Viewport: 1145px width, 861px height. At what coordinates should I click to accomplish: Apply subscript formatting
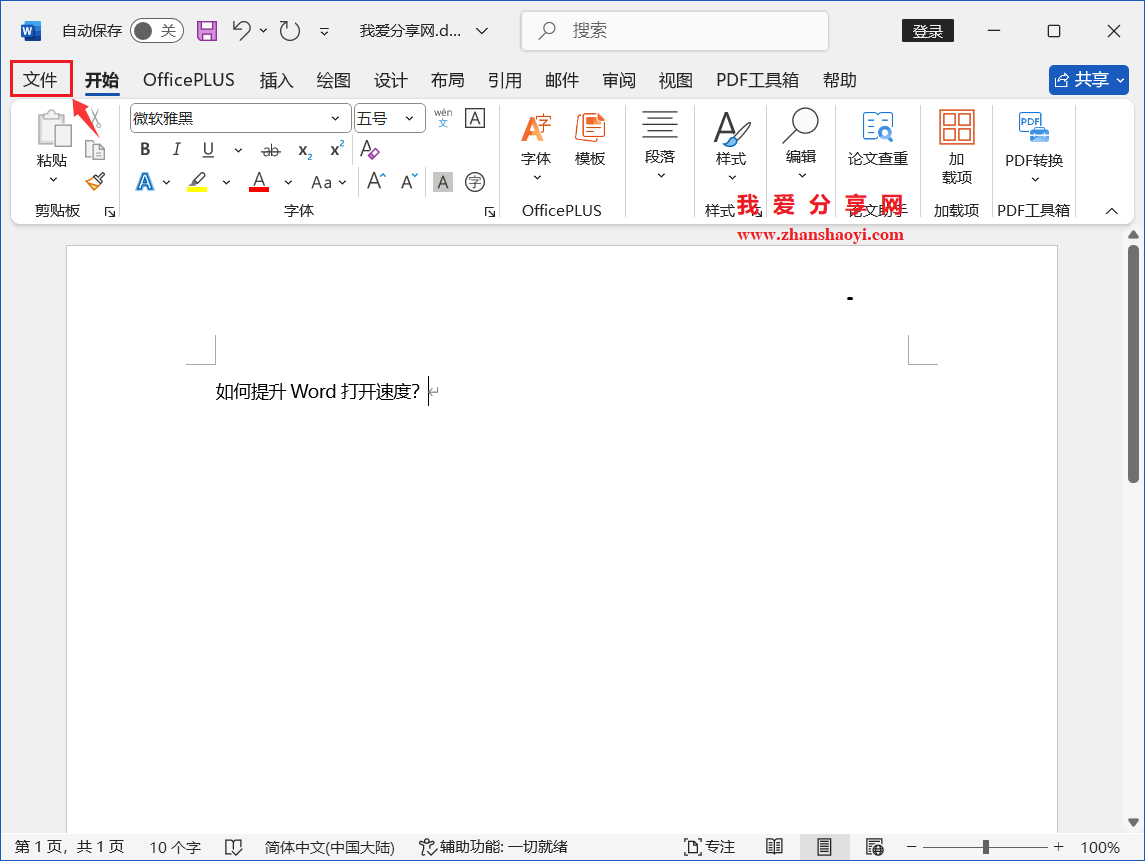click(x=305, y=150)
